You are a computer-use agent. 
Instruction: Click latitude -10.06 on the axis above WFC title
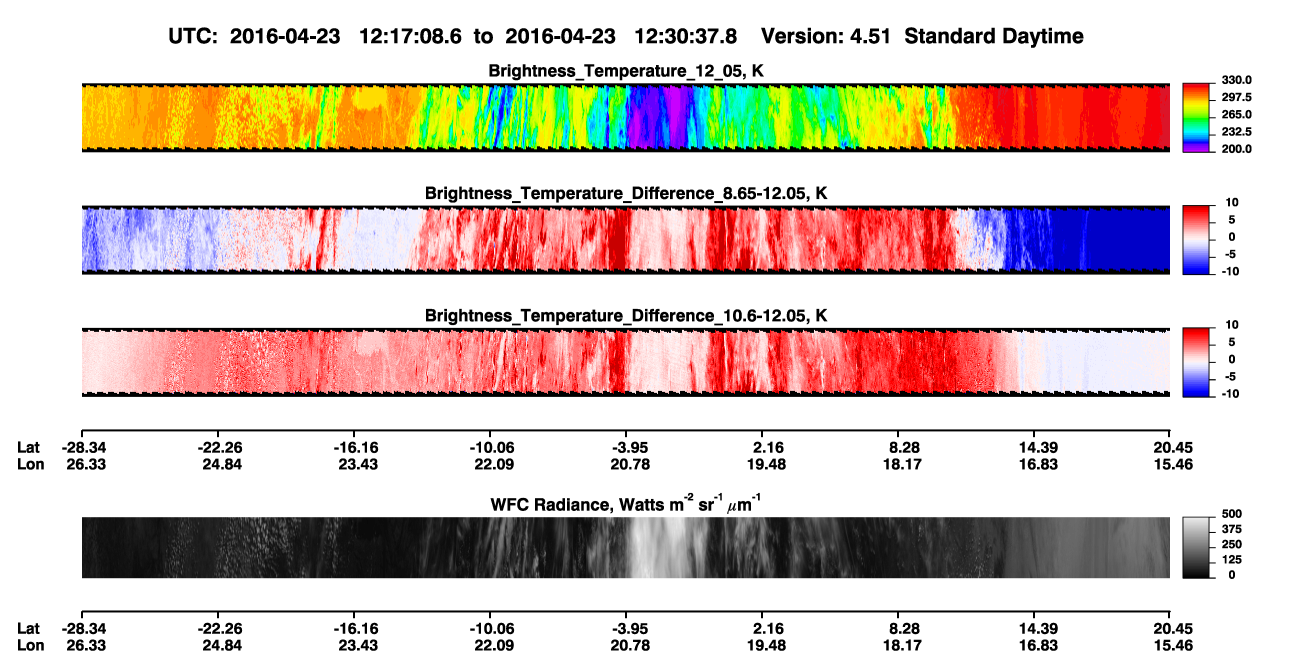point(490,447)
